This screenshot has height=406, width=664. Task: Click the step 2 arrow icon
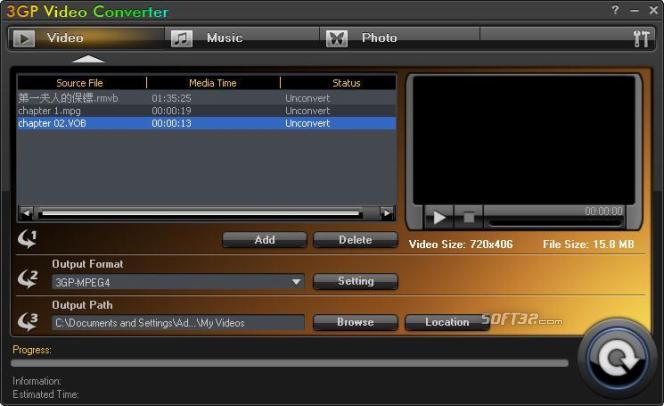28,279
